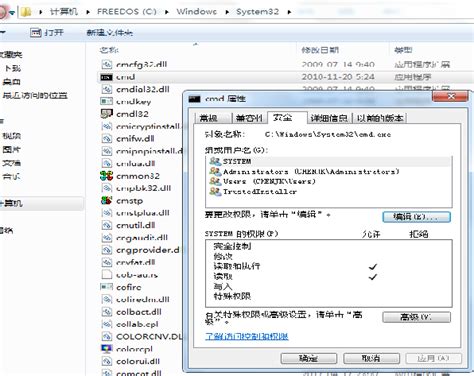Click the cngaudit.dll file icon
474x376 pixels.
pos(106,238)
